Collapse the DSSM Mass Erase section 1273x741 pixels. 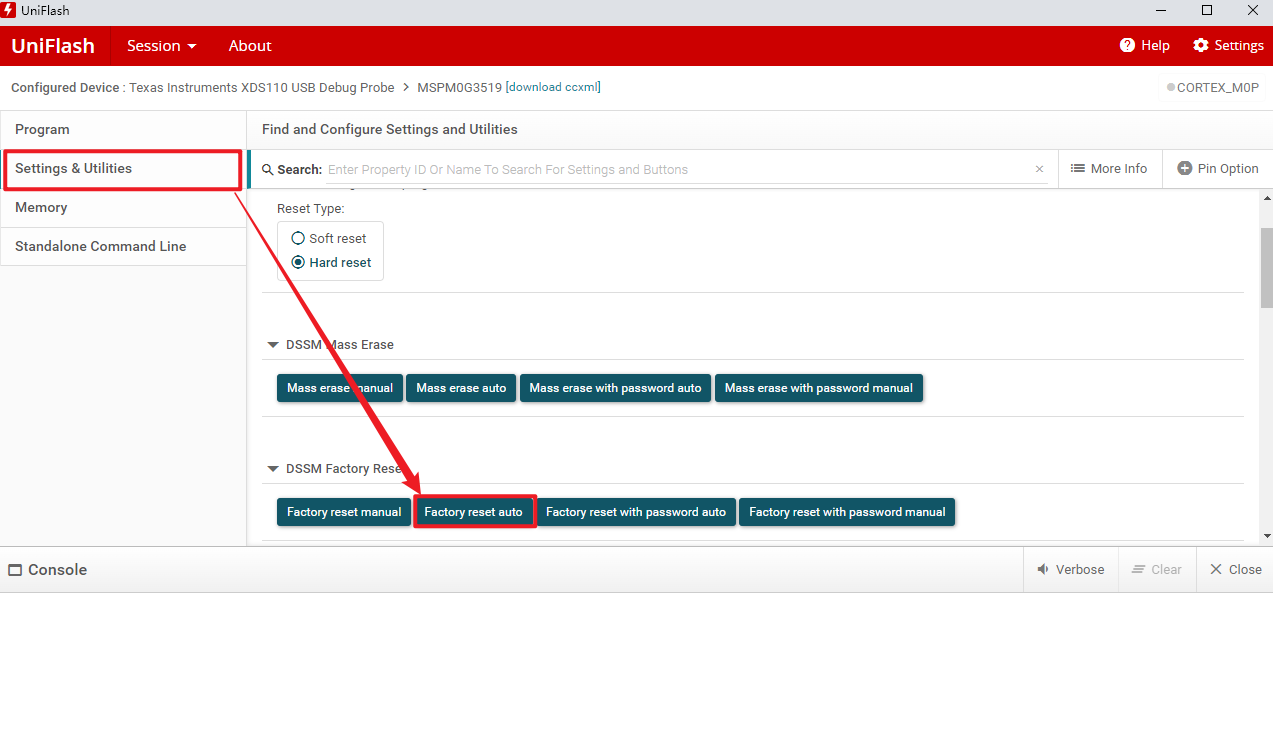coord(273,345)
